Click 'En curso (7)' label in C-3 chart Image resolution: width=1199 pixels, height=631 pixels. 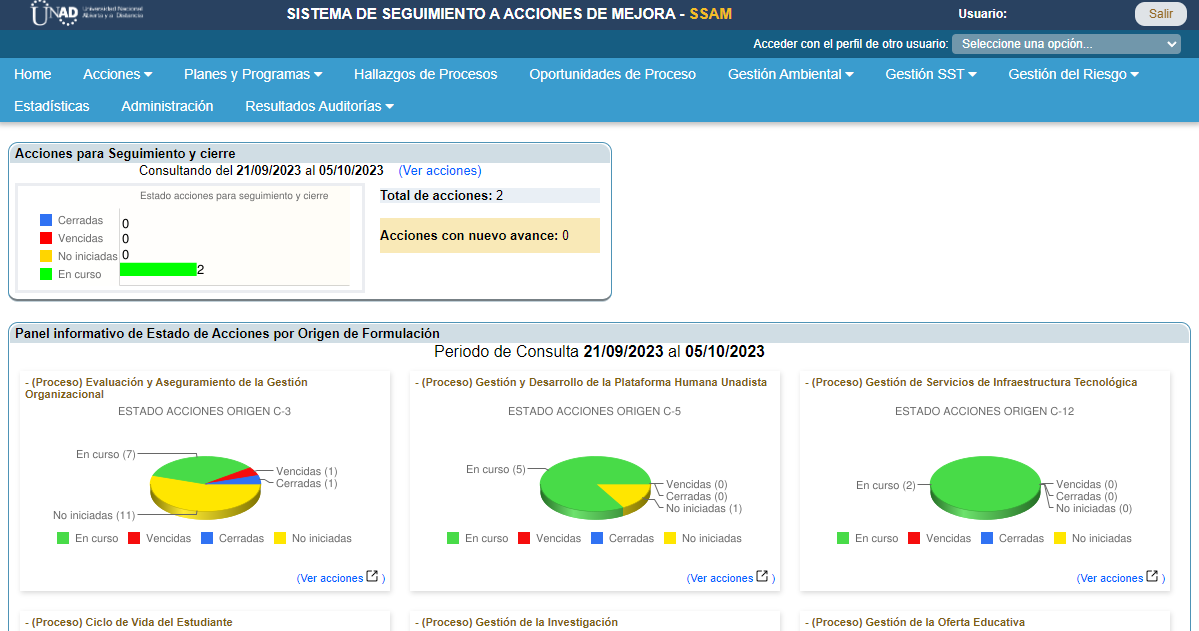pyautogui.click(x=106, y=454)
